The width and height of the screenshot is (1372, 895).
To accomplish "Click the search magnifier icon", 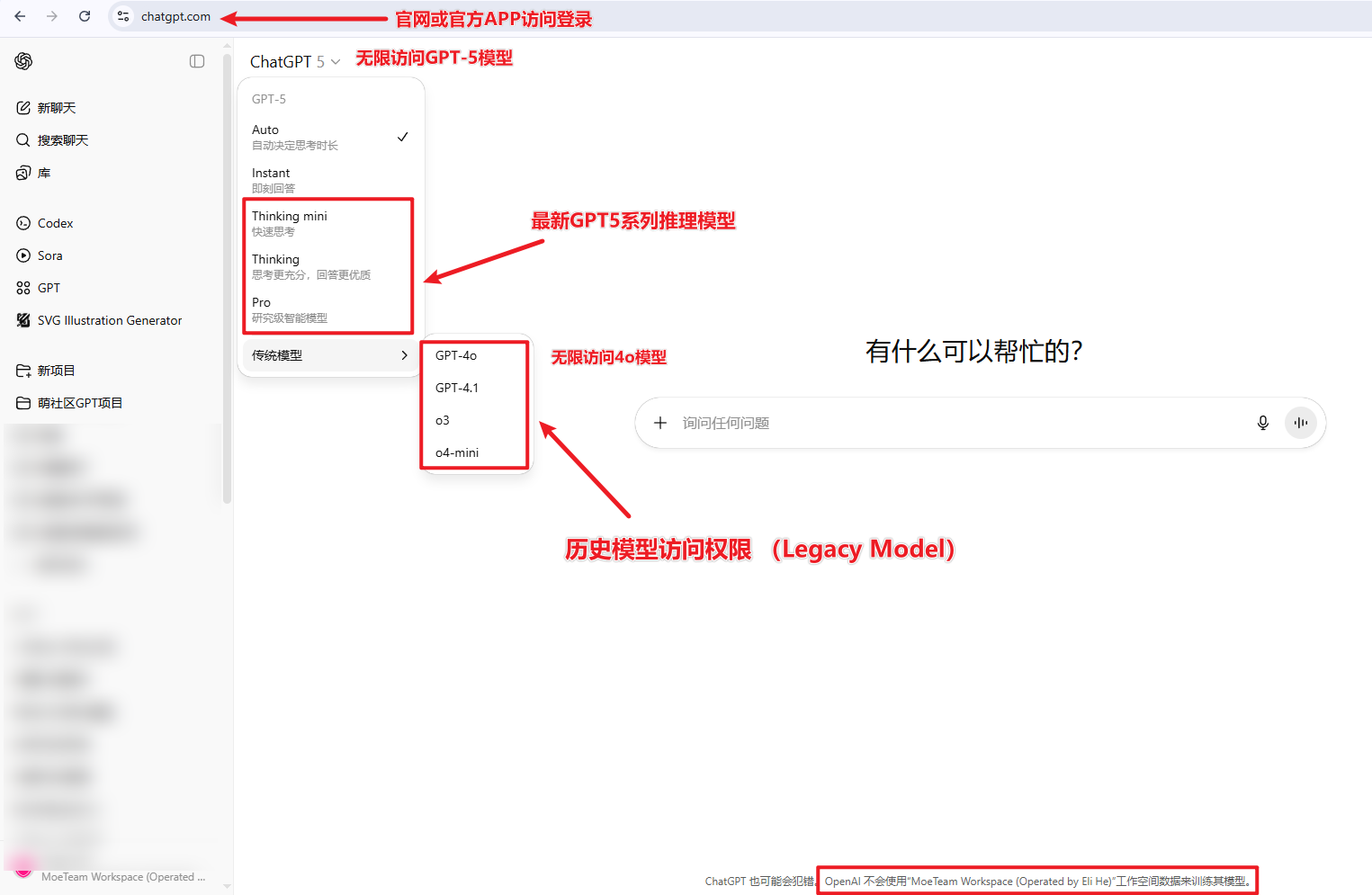I will point(23,140).
